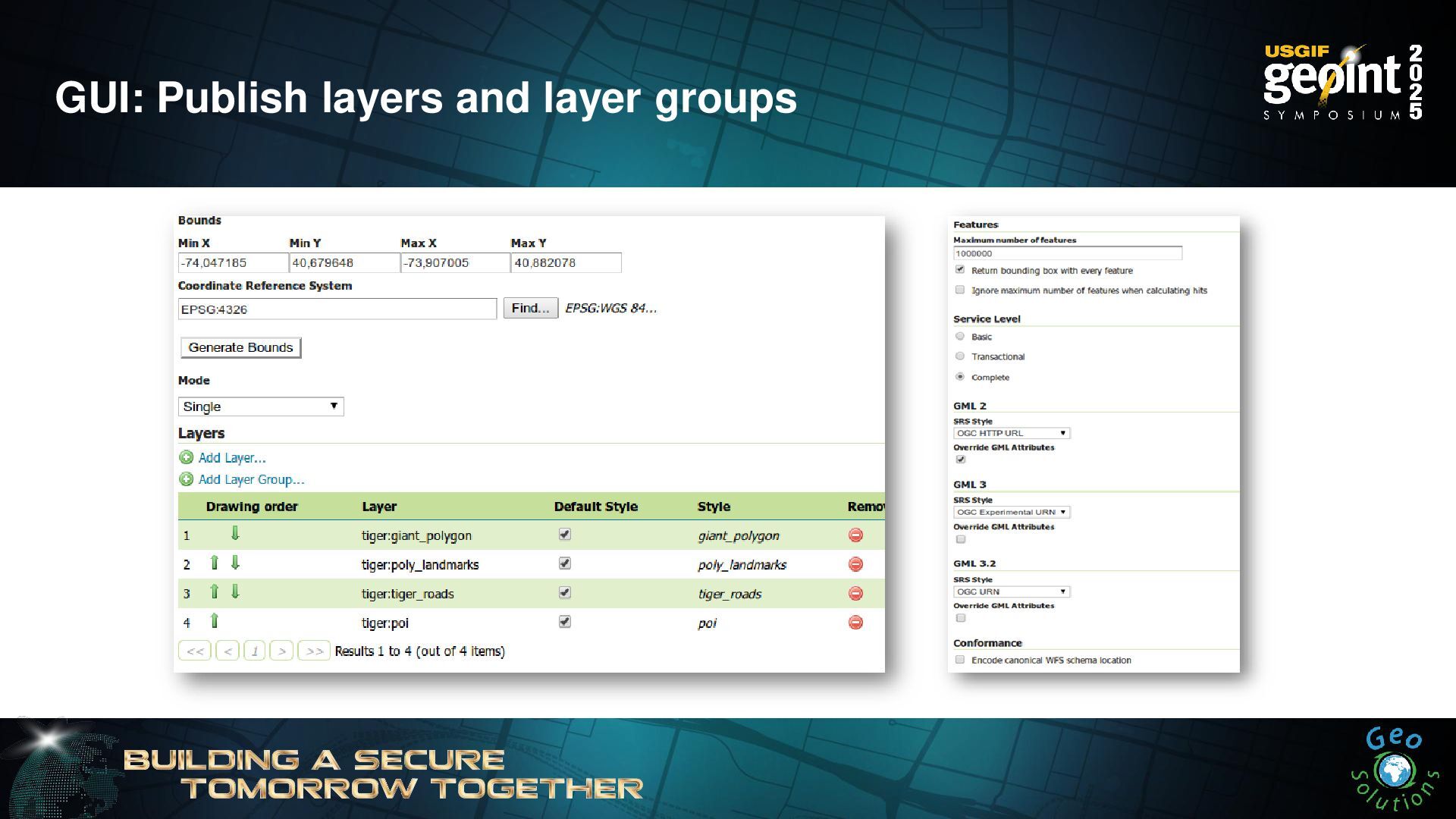
Task: Toggle default style for tiger:poi
Action: pyautogui.click(x=564, y=622)
